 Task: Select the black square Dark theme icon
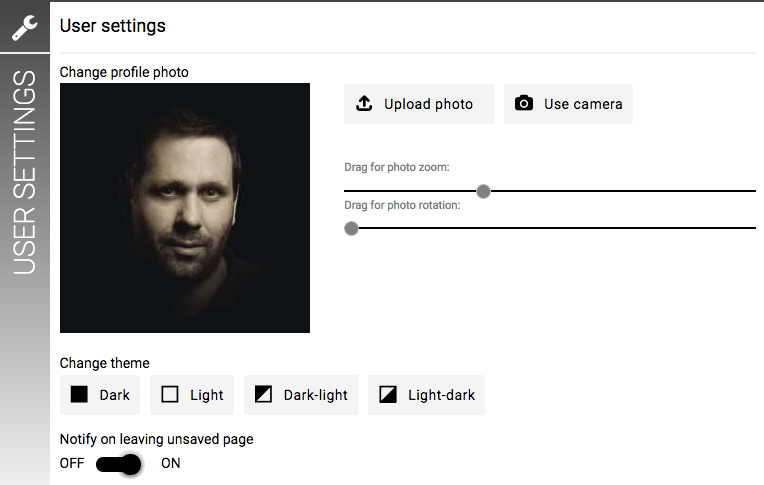coord(79,394)
